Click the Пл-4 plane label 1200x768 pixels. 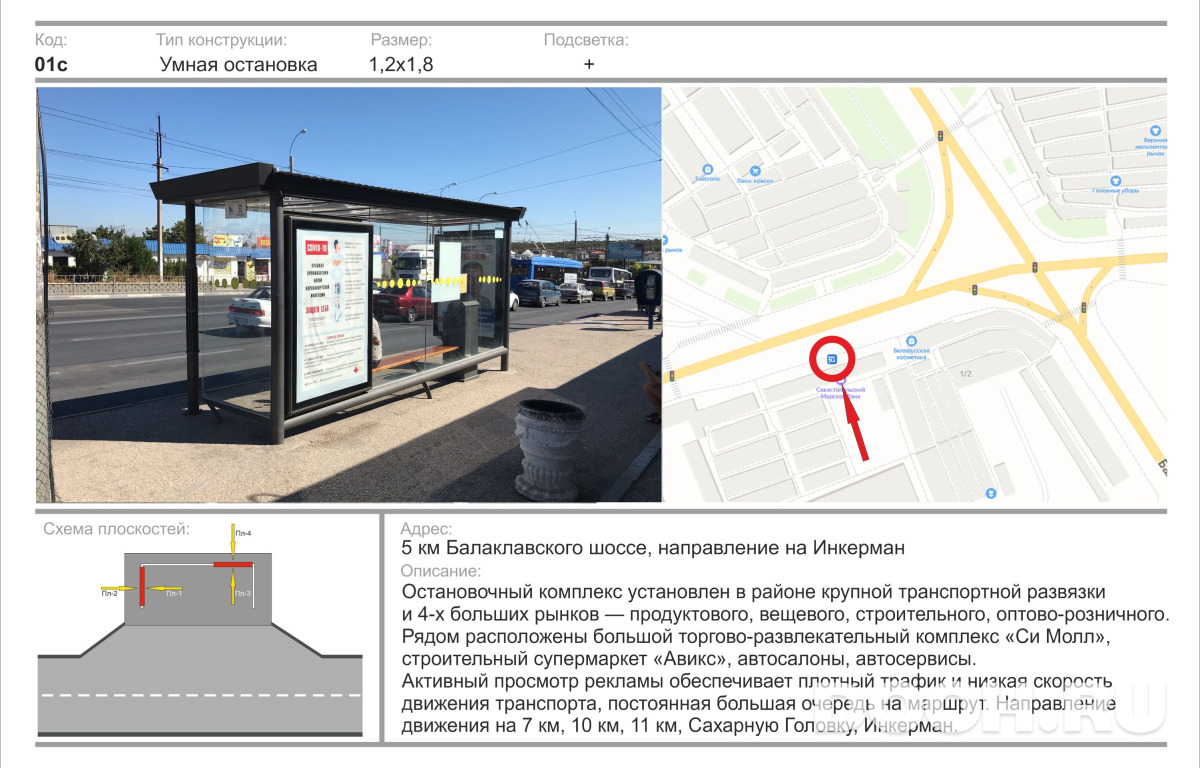(243, 534)
